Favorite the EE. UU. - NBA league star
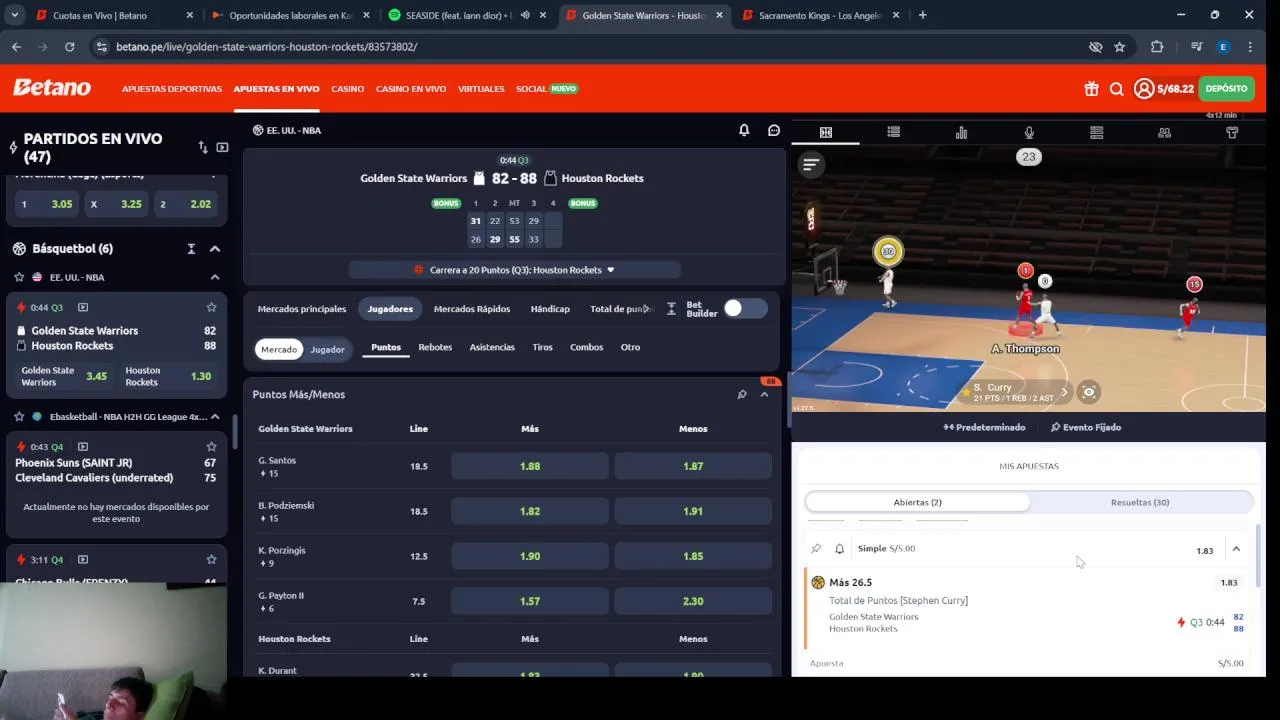The width and height of the screenshot is (1280, 720). [19, 277]
